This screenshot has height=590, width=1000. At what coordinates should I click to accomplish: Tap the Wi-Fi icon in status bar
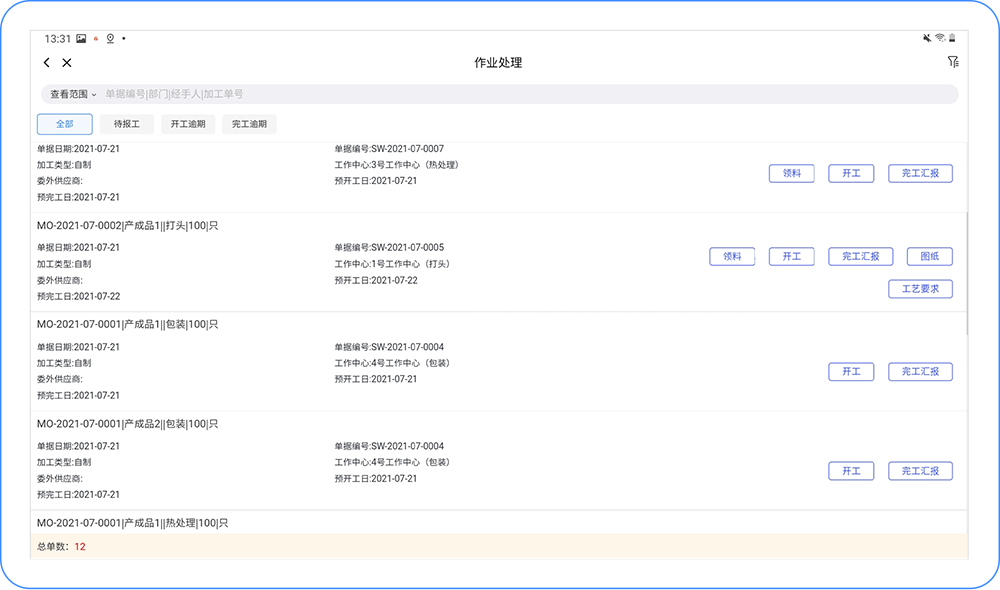pyautogui.click(x=940, y=38)
